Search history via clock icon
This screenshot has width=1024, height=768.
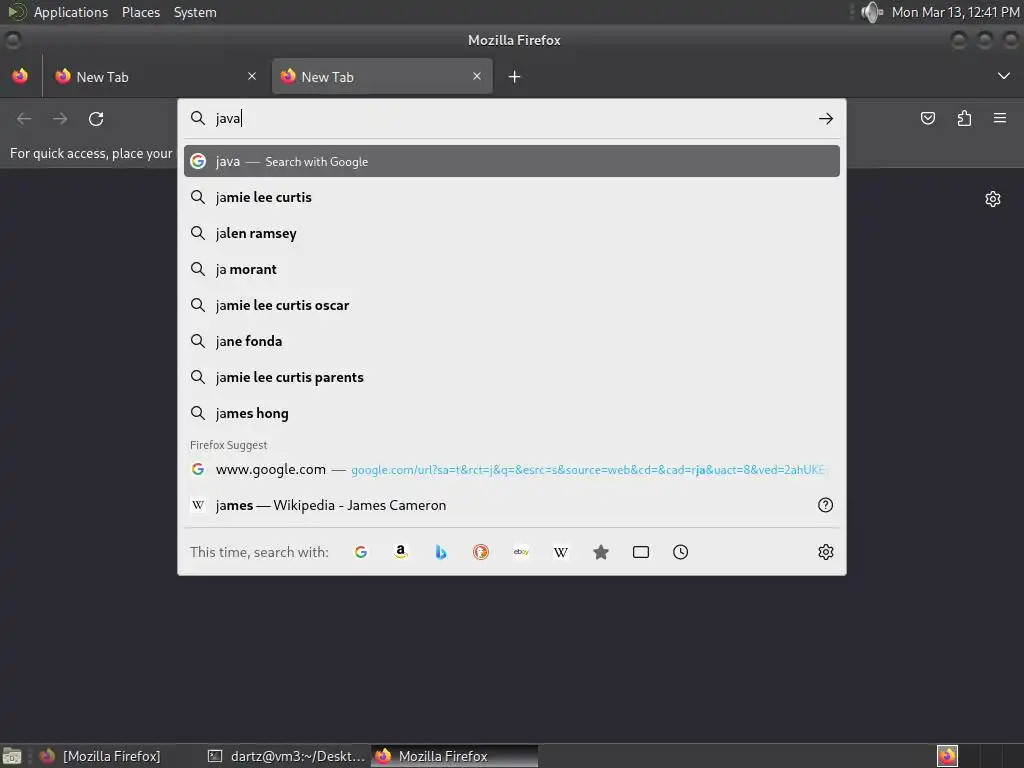pyautogui.click(x=680, y=552)
